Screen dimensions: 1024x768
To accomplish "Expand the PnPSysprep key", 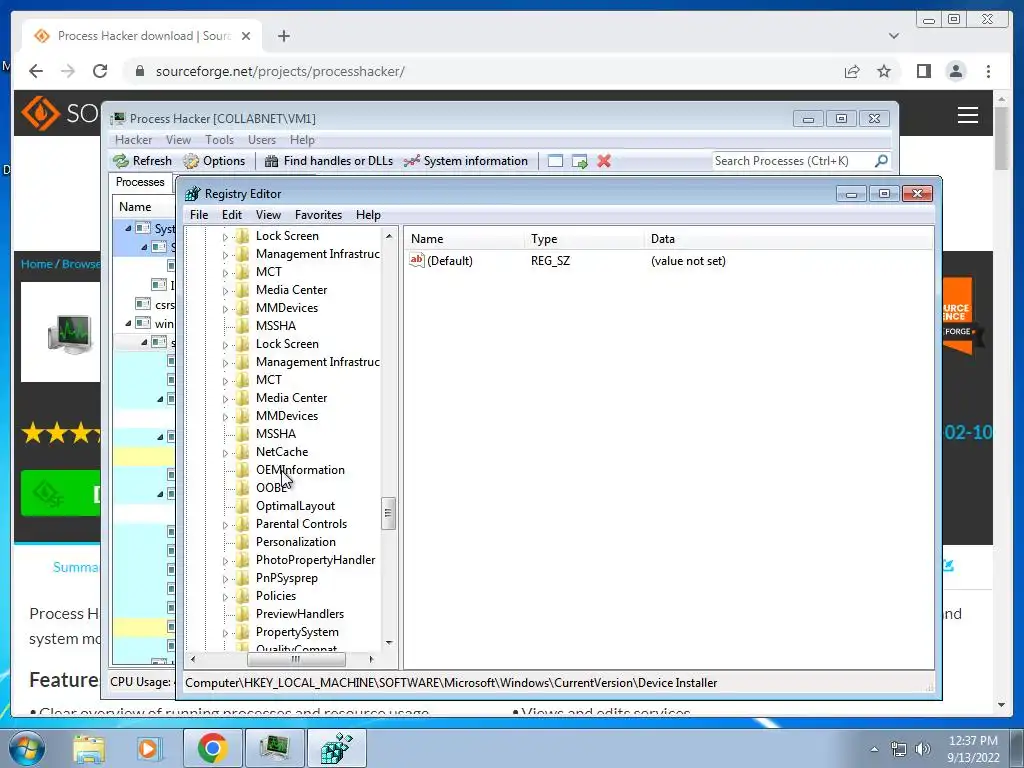I will tap(225, 579).
